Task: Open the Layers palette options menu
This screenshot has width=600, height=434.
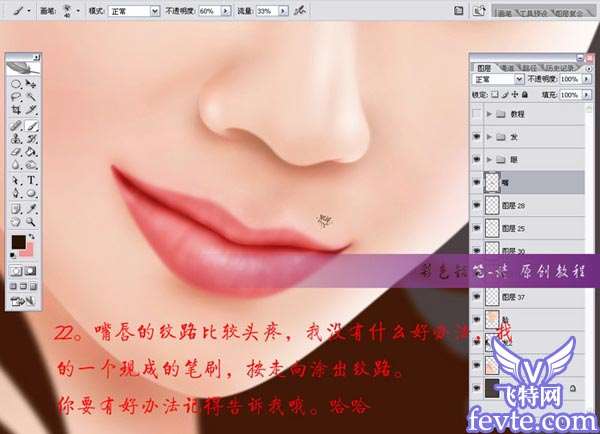Action: 589,68
